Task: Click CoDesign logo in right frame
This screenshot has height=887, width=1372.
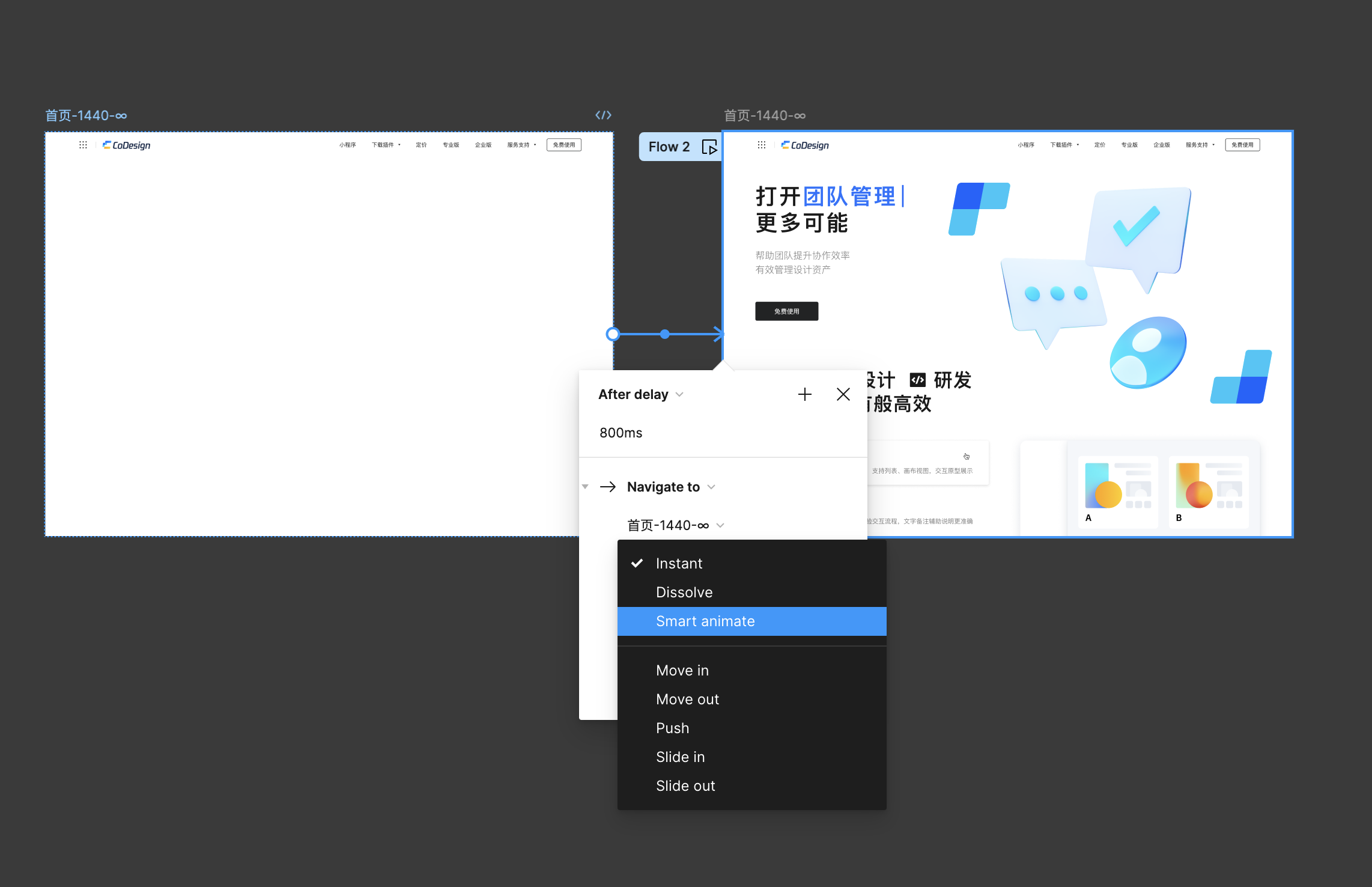Action: click(x=805, y=145)
